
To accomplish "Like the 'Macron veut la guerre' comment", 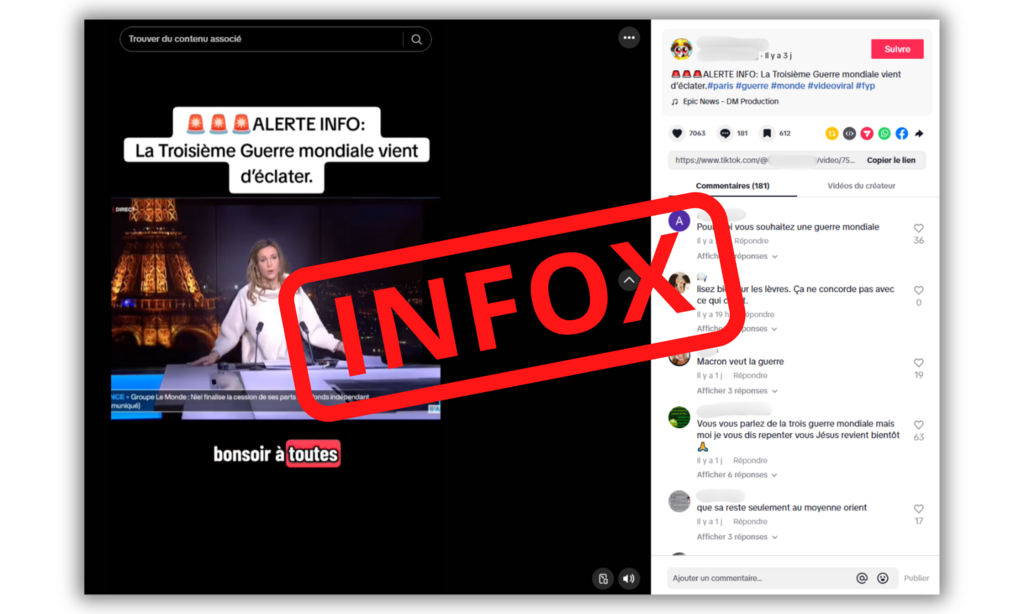I will (x=918, y=363).
